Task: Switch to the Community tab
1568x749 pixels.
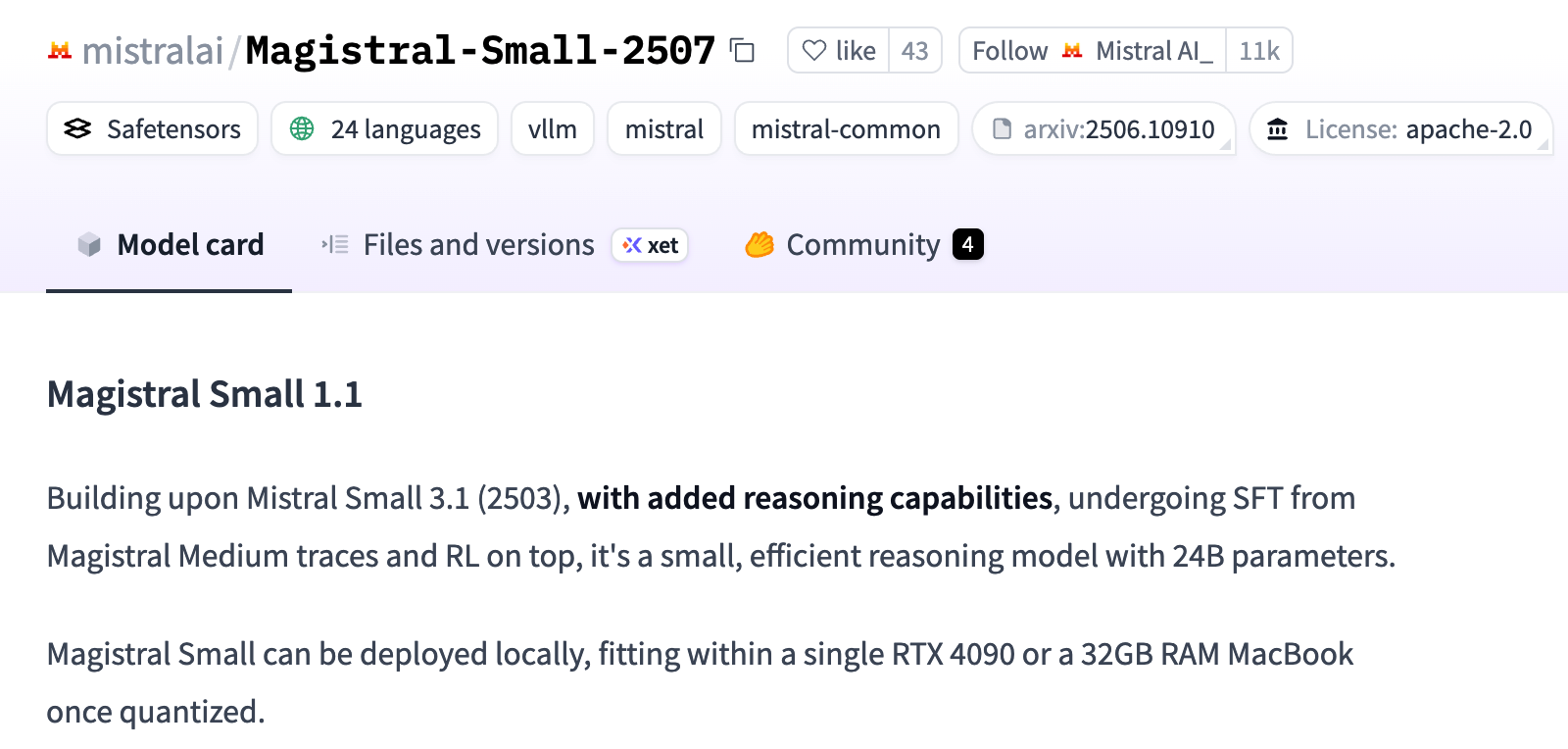Action: [x=863, y=244]
